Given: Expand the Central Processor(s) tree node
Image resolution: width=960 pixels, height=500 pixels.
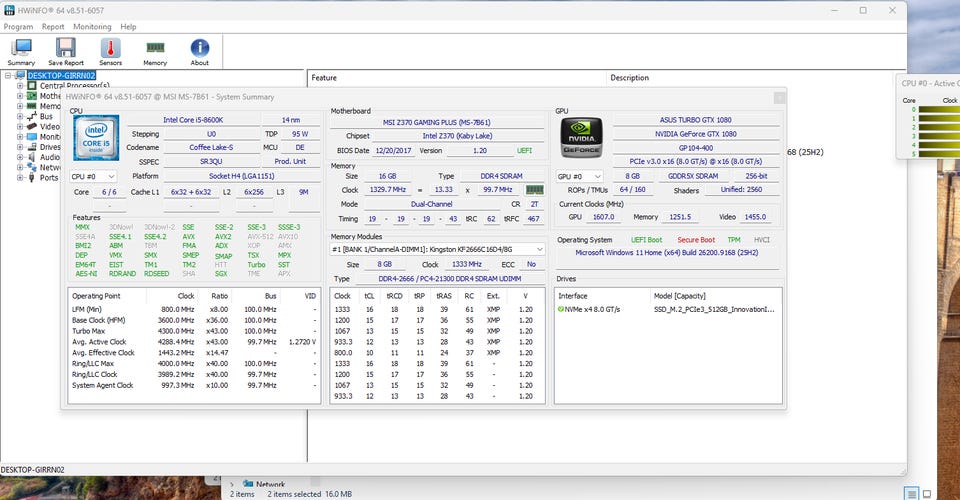Looking at the screenshot, I should (20, 86).
